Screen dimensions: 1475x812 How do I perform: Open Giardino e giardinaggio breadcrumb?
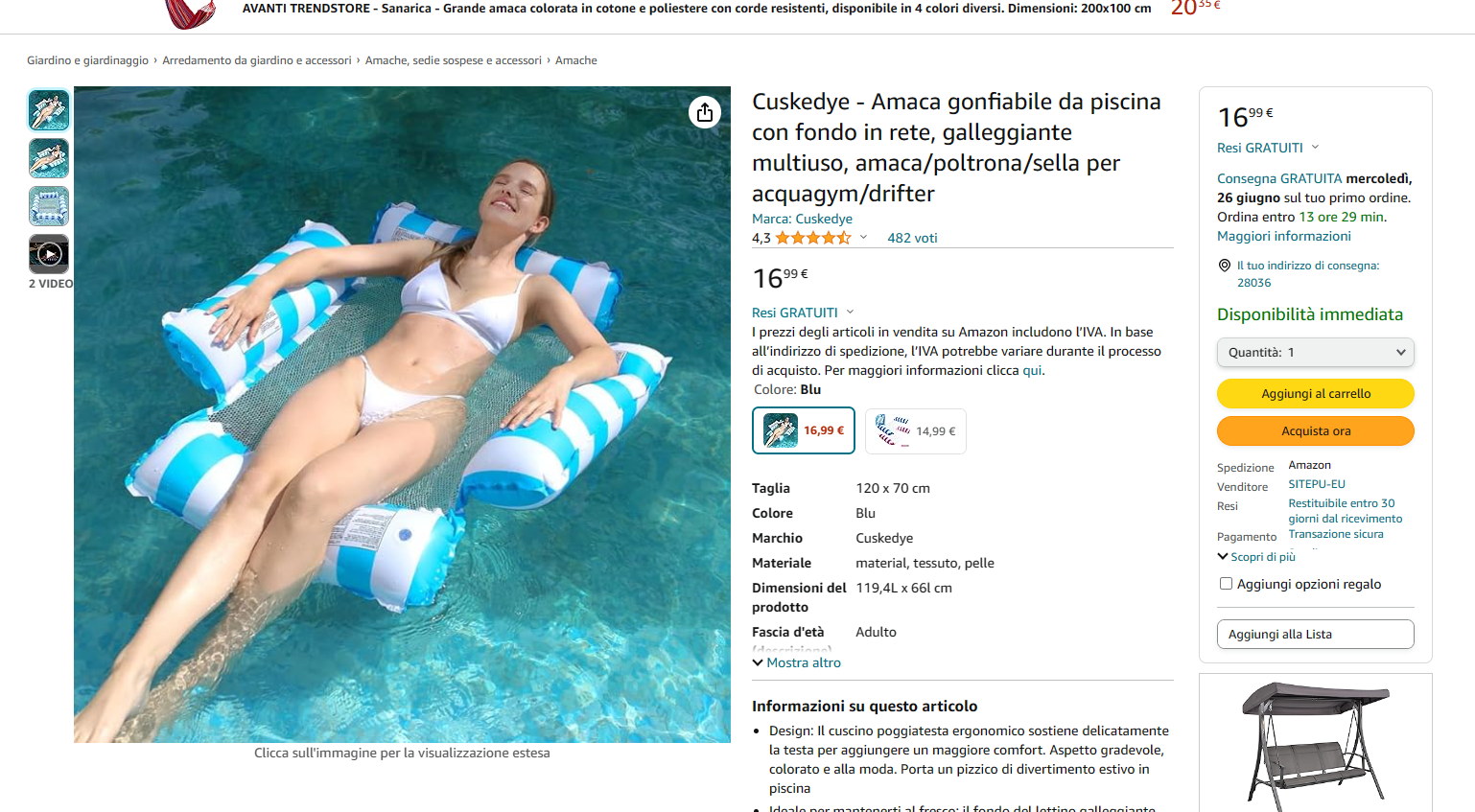pos(87,60)
